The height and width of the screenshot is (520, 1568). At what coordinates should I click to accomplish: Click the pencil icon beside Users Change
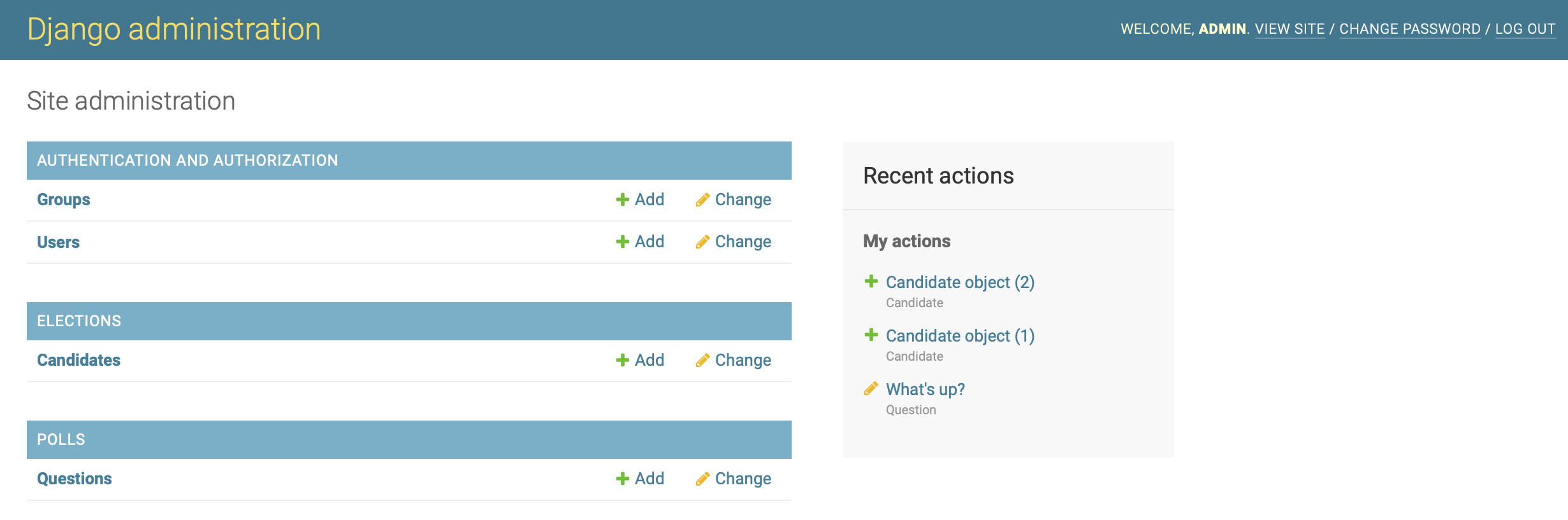point(702,242)
